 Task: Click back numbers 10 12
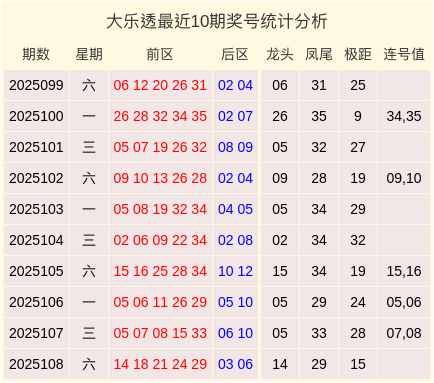tap(235, 271)
